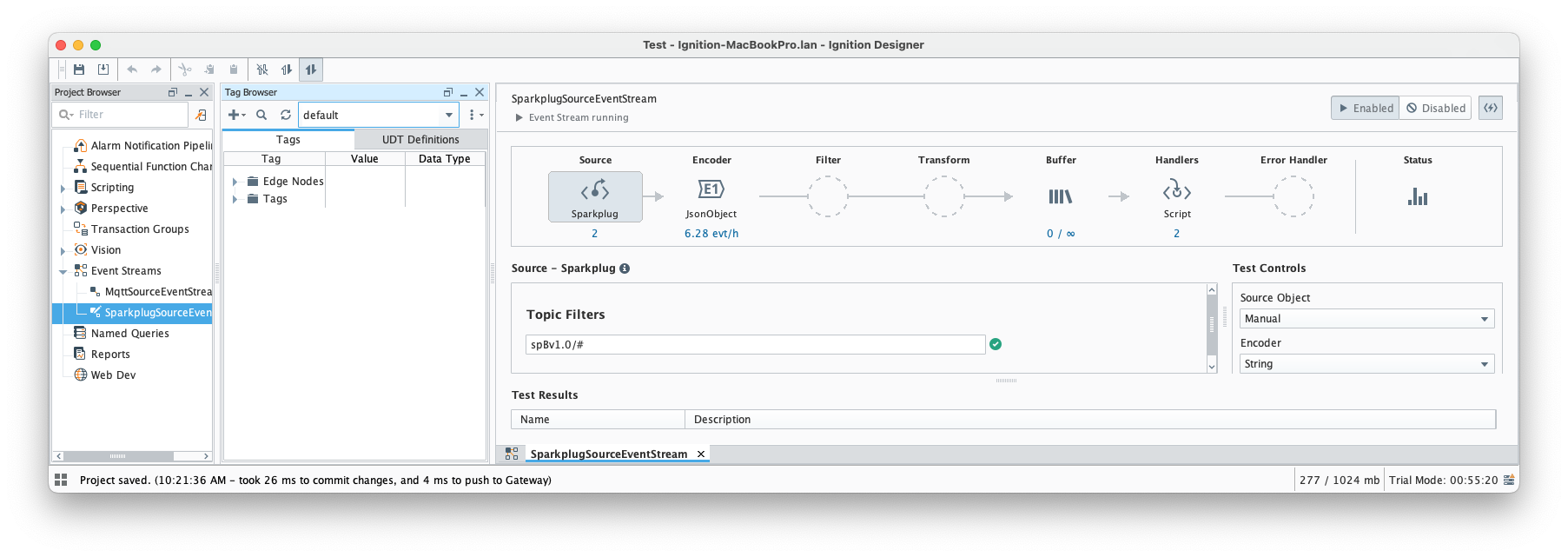Close the SparkplugSourceEventStream editor tab

point(701,454)
